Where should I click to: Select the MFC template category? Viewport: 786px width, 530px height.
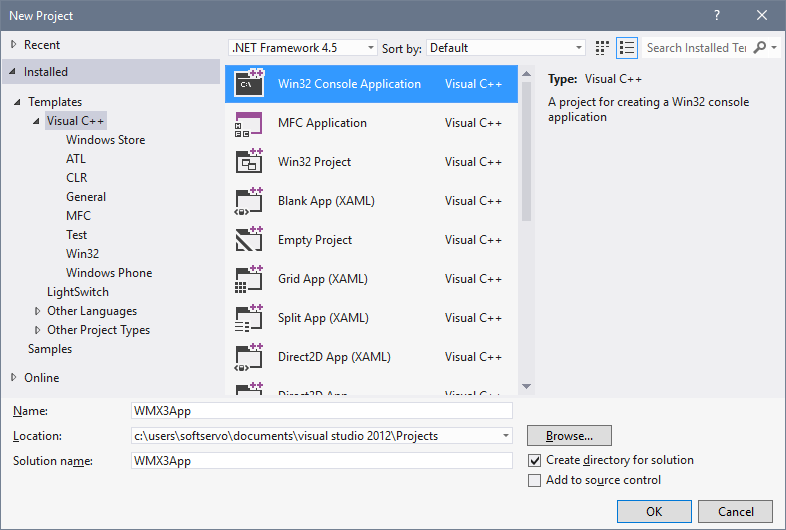pyautogui.click(x=78, y=216)
